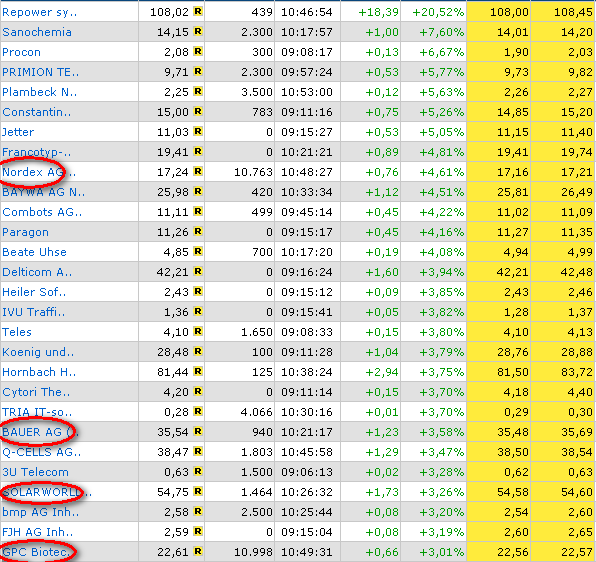Open the Procon stock link
The image size is (596, 562).
[x=21, y=52]
